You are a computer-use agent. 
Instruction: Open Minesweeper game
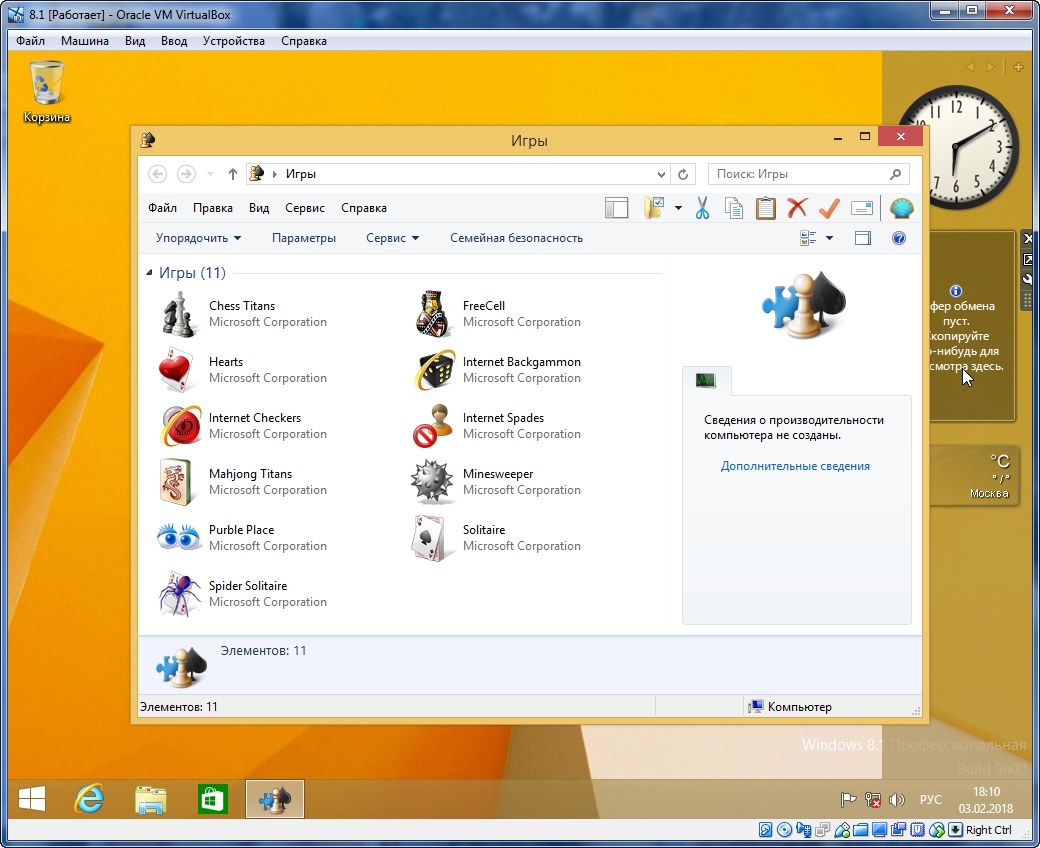497,482
